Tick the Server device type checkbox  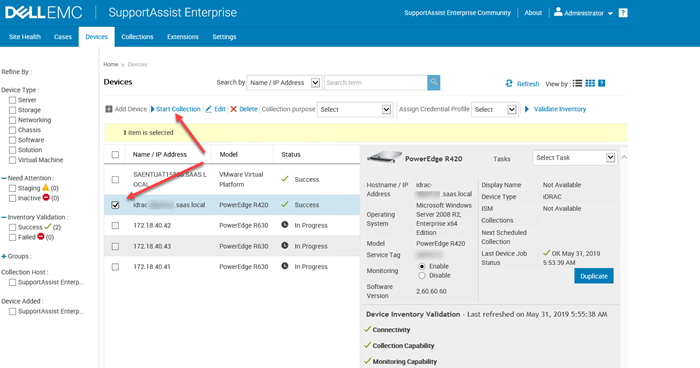[x=12, y=100]
